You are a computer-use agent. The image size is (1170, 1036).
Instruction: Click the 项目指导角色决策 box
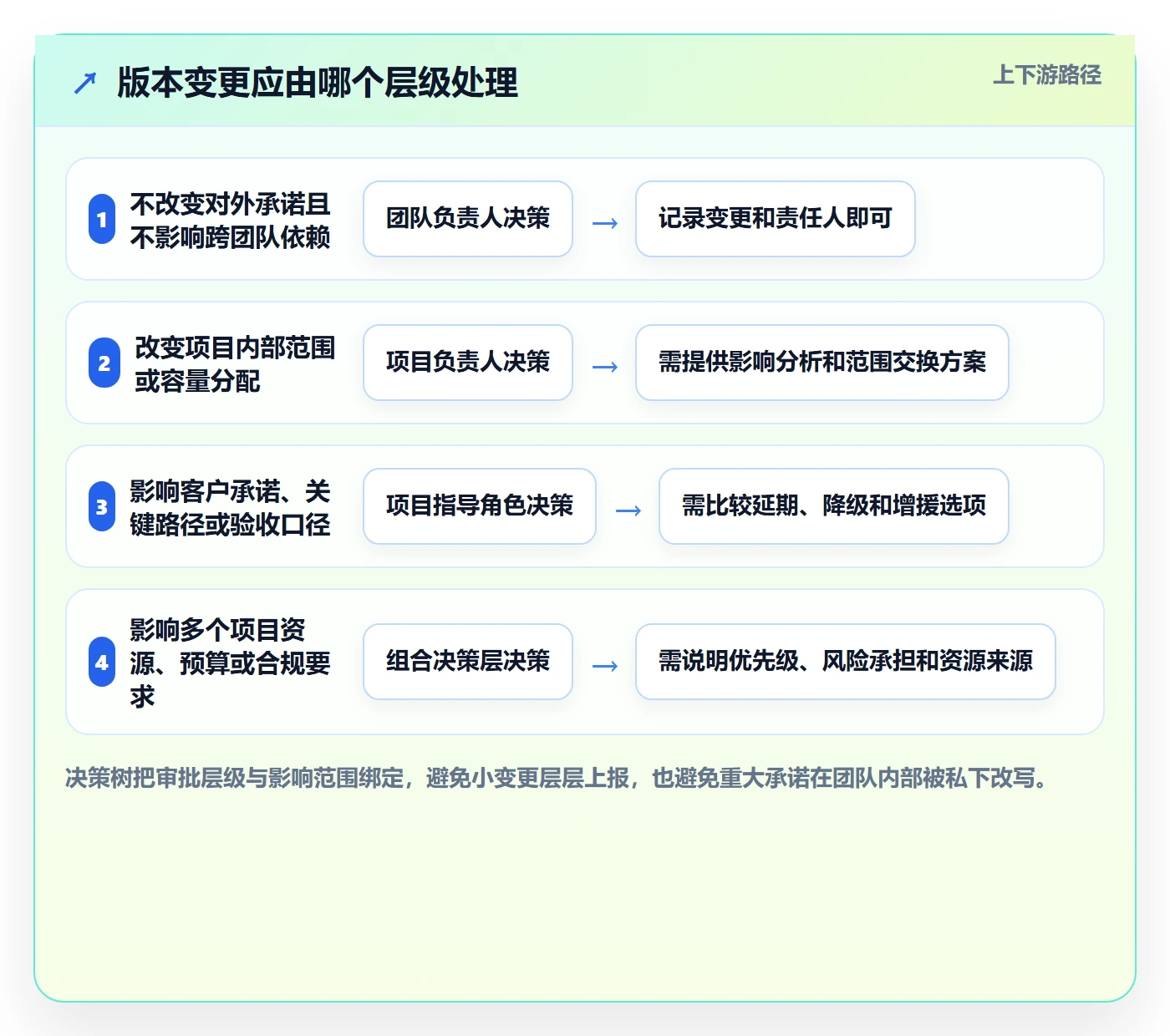tap(480, 506)
